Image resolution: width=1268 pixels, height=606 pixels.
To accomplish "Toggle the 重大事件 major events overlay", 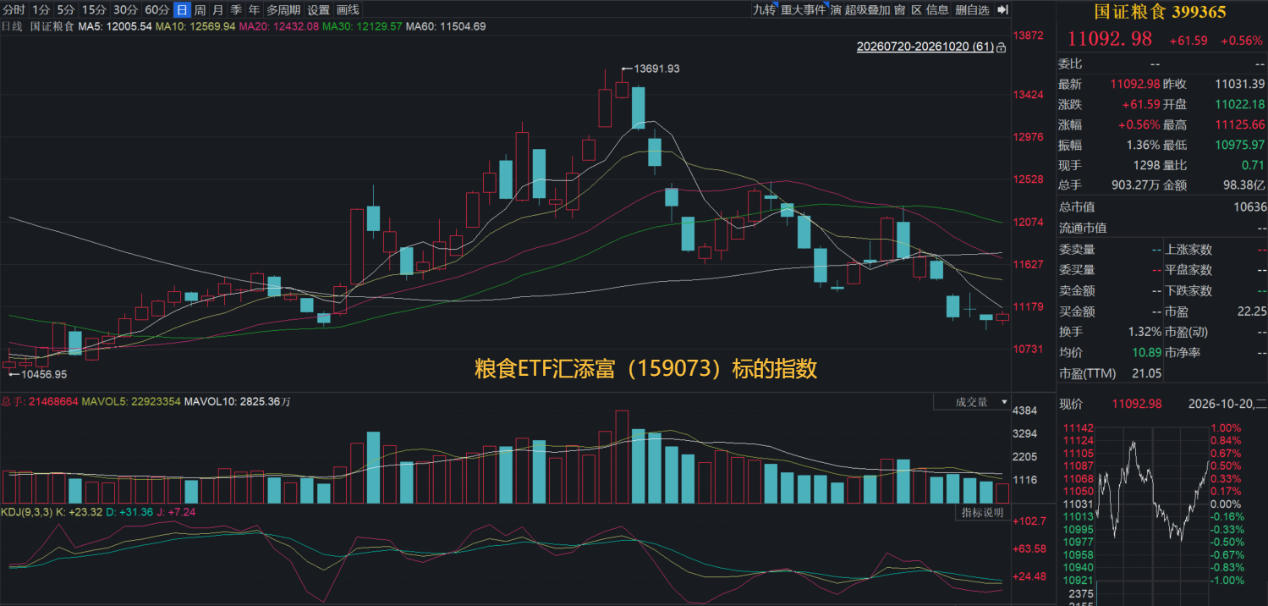I will coord(804,10).
